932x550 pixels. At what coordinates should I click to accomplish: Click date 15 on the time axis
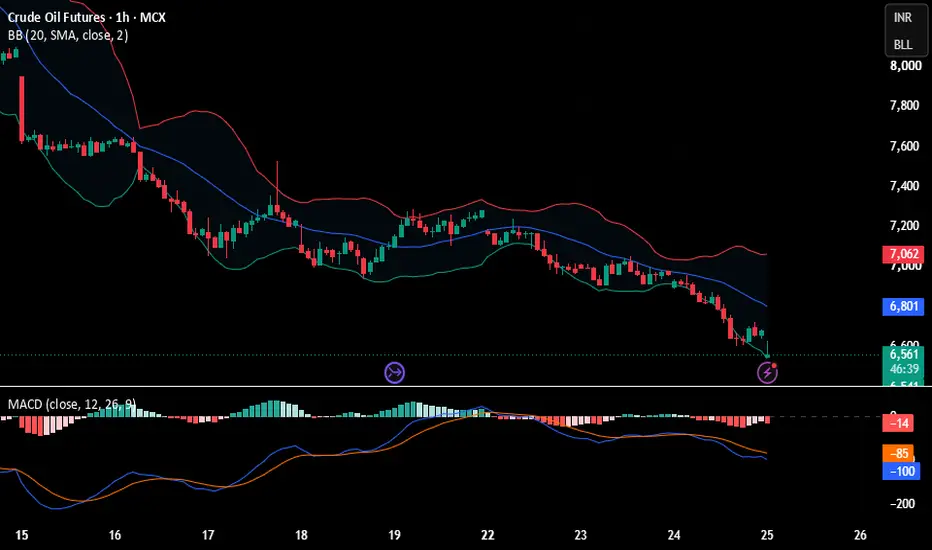pyautogui.click(x=21, y=535)
